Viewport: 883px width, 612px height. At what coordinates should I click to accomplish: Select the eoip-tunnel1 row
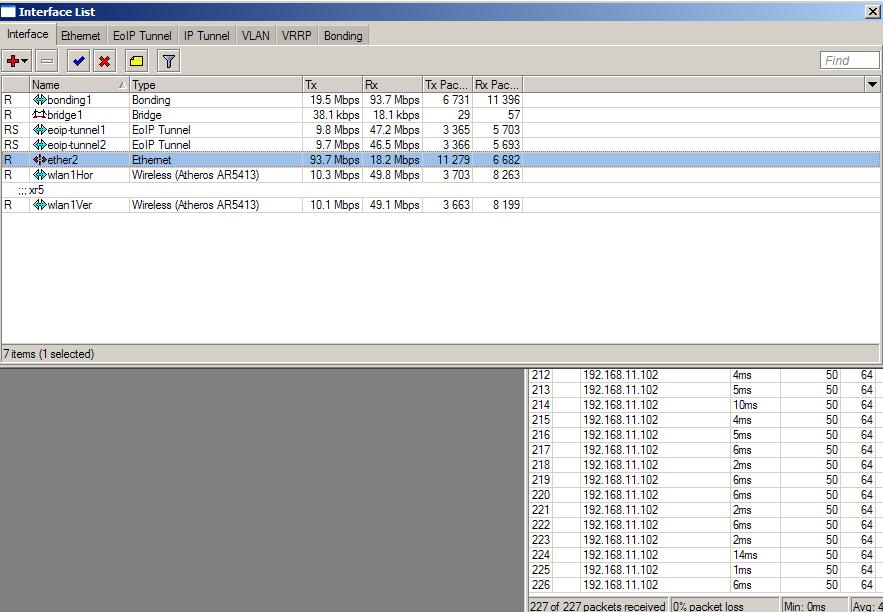click(75, 130)
